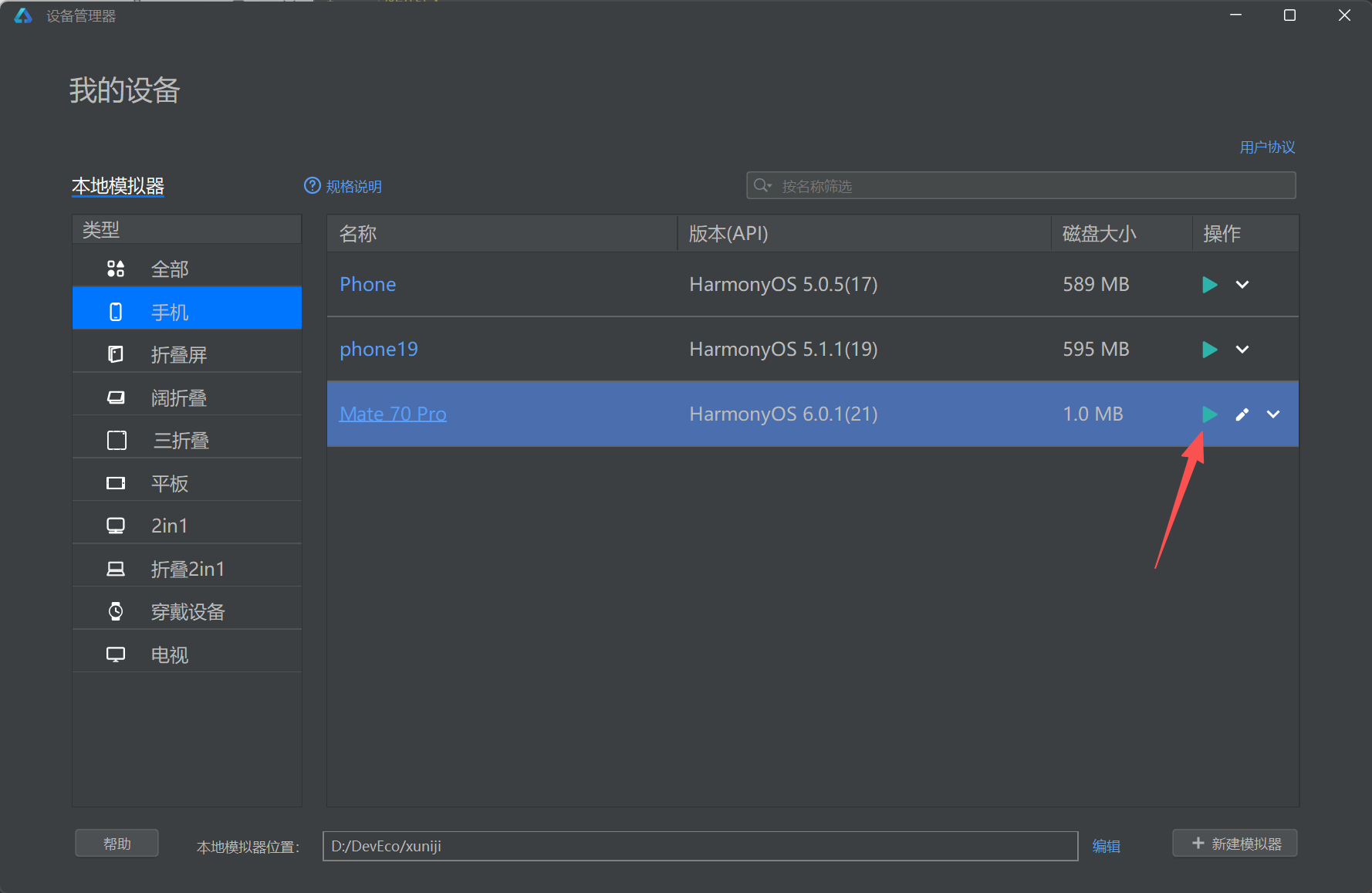Click the phone icon next to 手机

click(116, 312)
